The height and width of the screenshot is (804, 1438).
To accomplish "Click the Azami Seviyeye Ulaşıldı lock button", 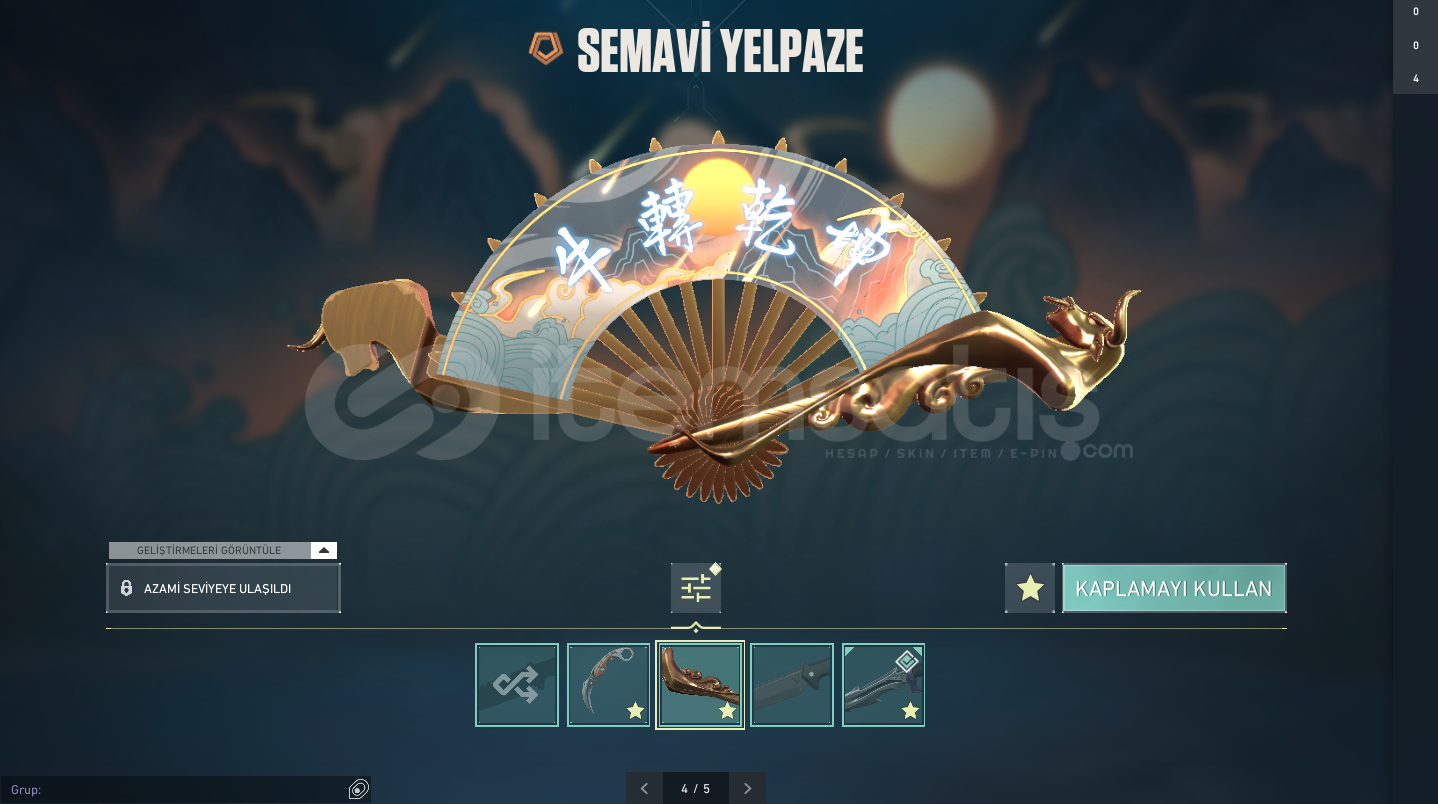I will click(x=223, y=588).
